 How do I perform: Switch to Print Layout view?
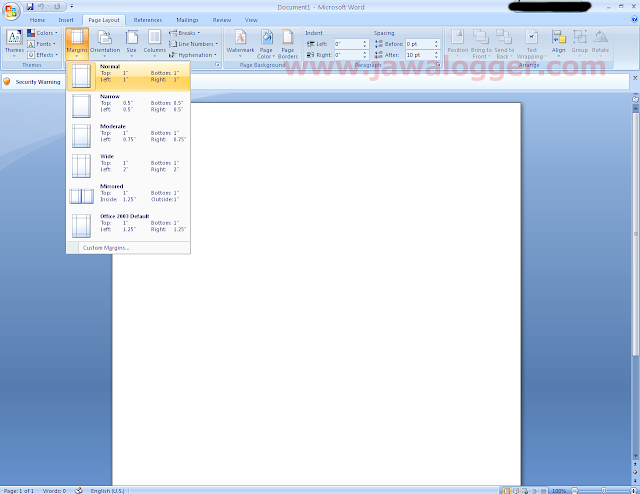(x=507, y=491)
